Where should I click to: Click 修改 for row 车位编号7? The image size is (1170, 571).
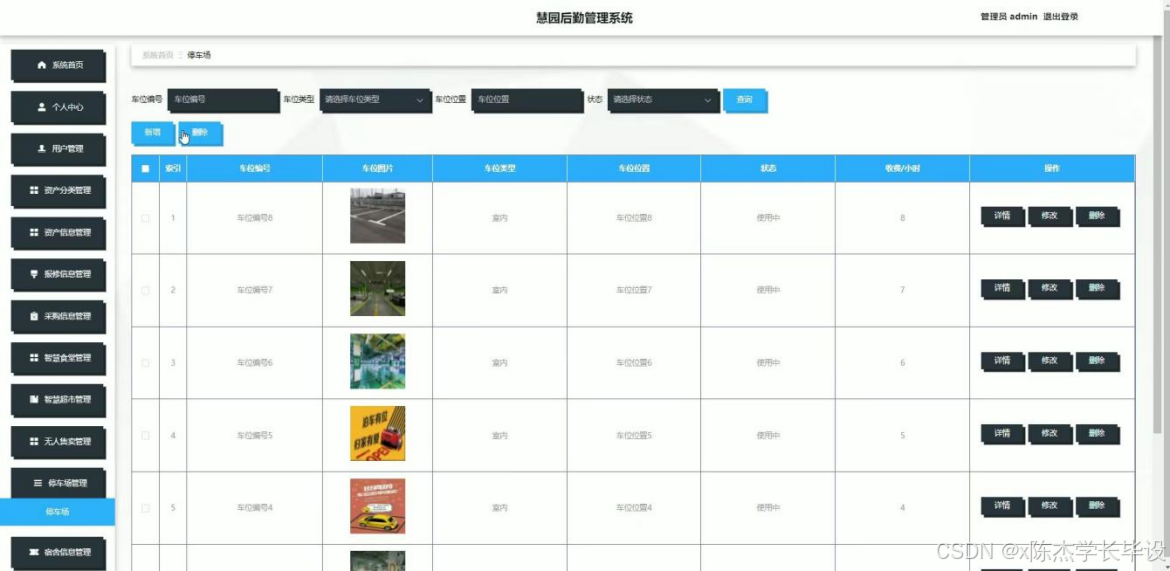pyautogui.click(x=1050, y=289)
